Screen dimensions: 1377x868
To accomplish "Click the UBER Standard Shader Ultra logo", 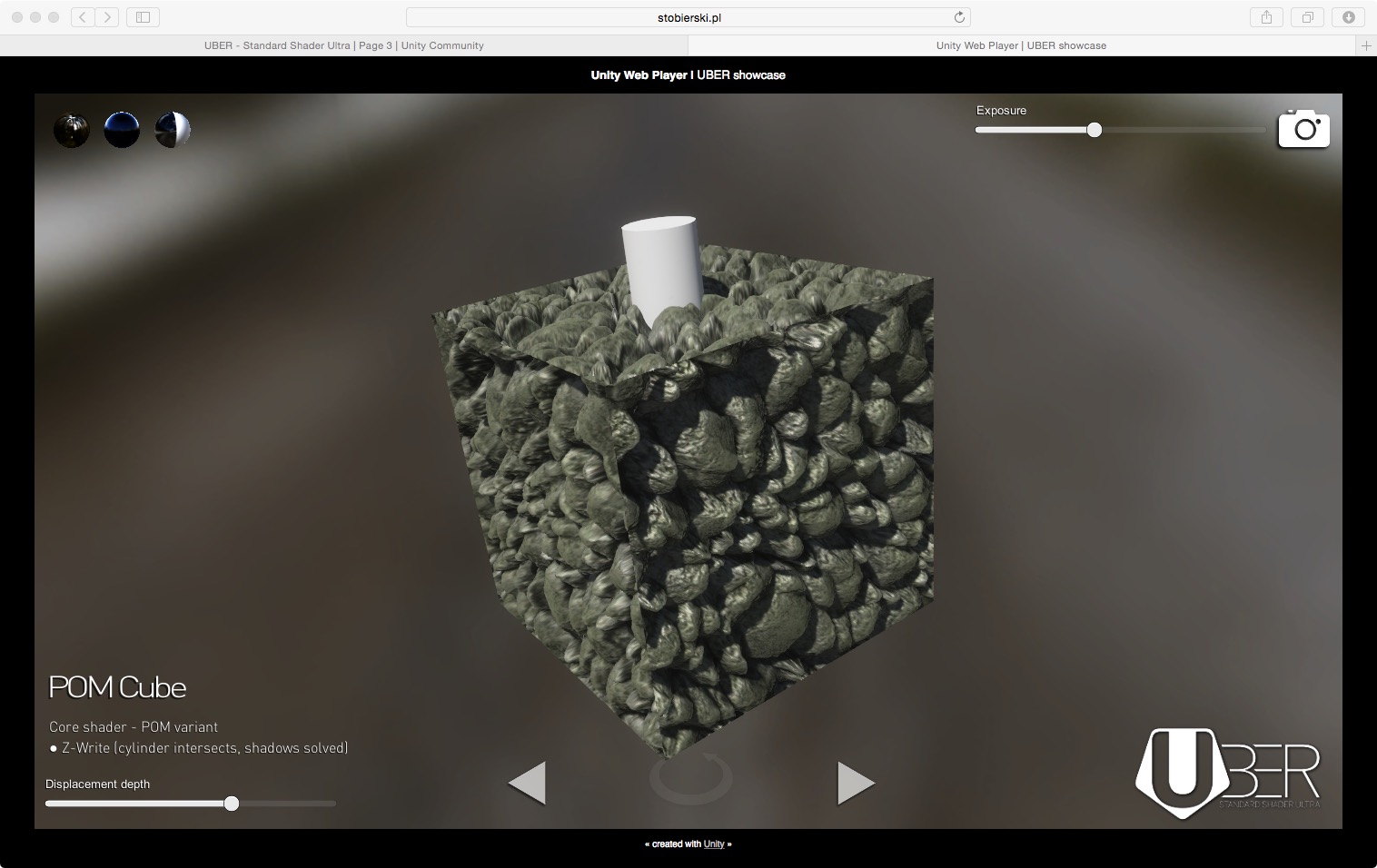I will pyautogui.click(x=1228, y=773).
